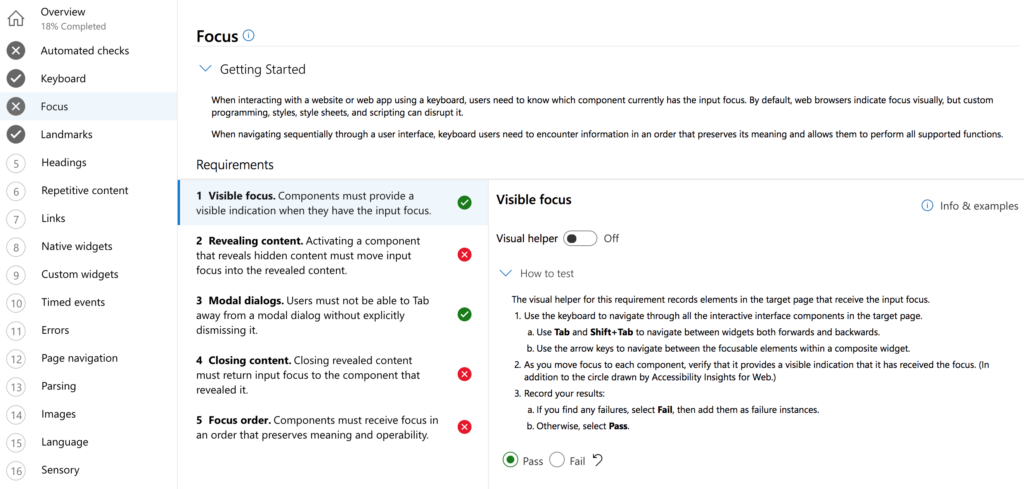1024x489 pixels.
Task: Click the step 7 circle for Links
Action: pyautogui.click(x=16, y=219)
